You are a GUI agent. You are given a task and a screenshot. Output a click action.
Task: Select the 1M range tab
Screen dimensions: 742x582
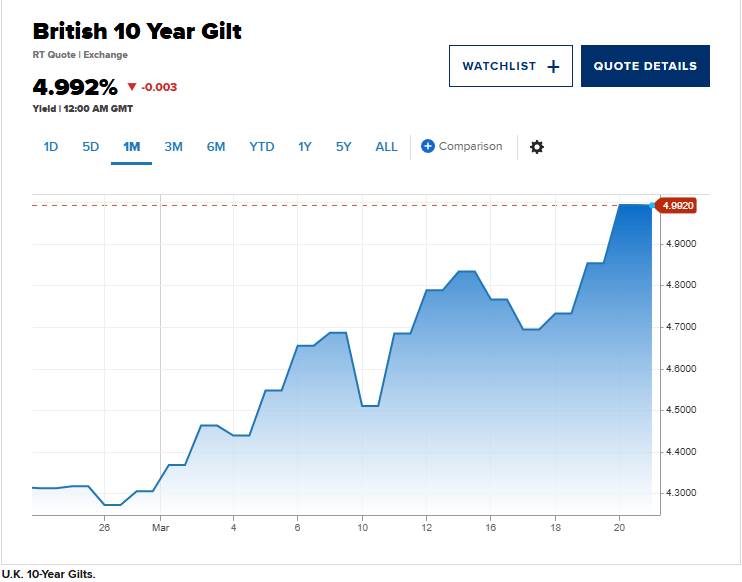pyautogui.click(x=132, y=147)
